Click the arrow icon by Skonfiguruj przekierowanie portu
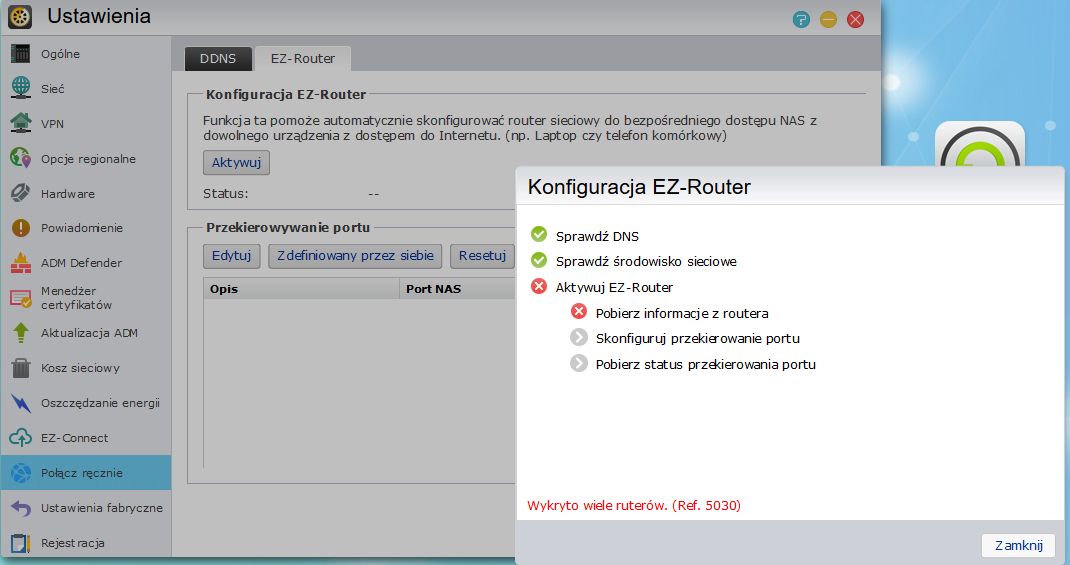Viewport: 1070px width, 565px height. [579, 337]
